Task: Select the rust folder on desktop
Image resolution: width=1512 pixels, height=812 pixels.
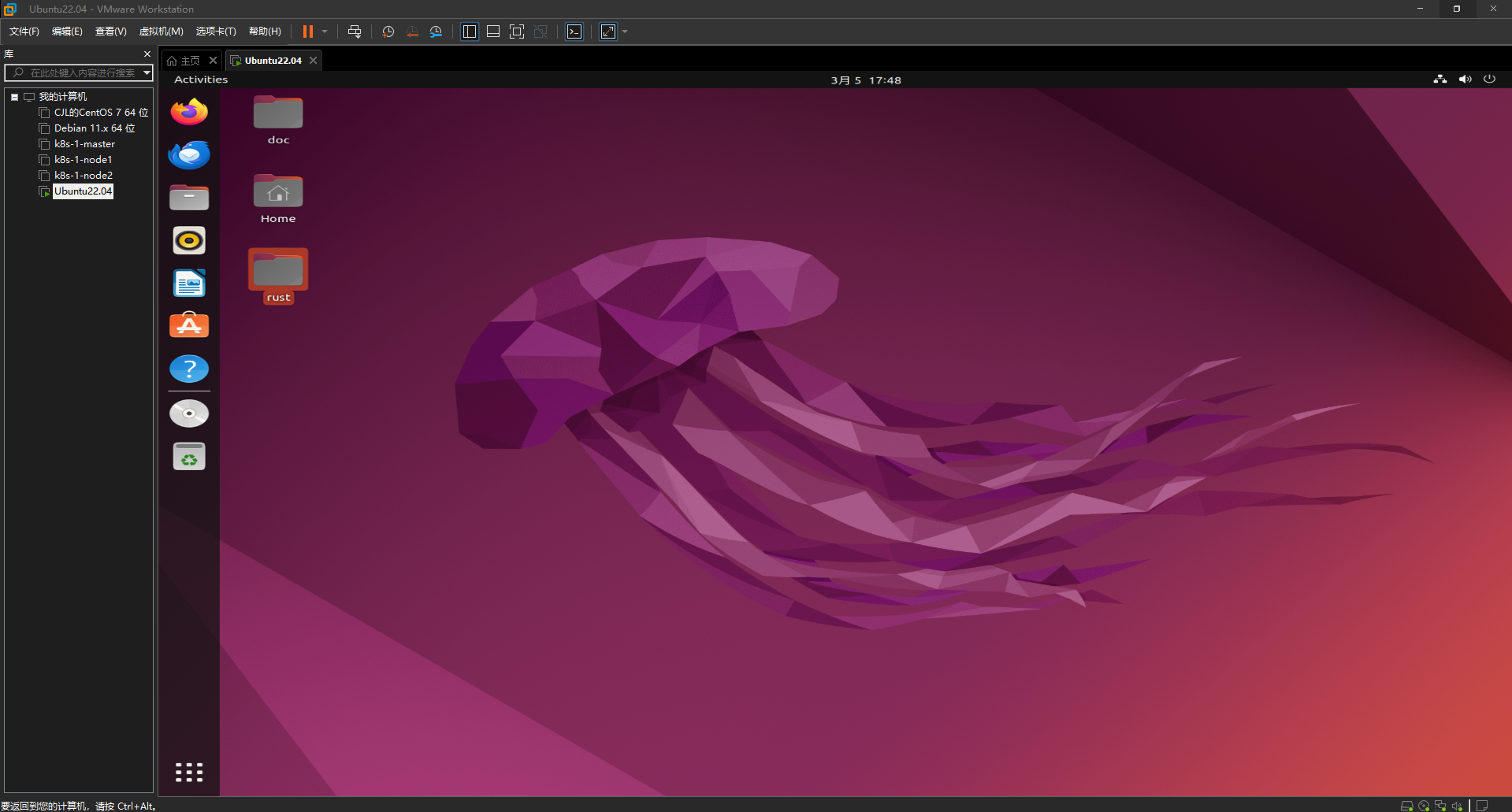Action: 278,277
